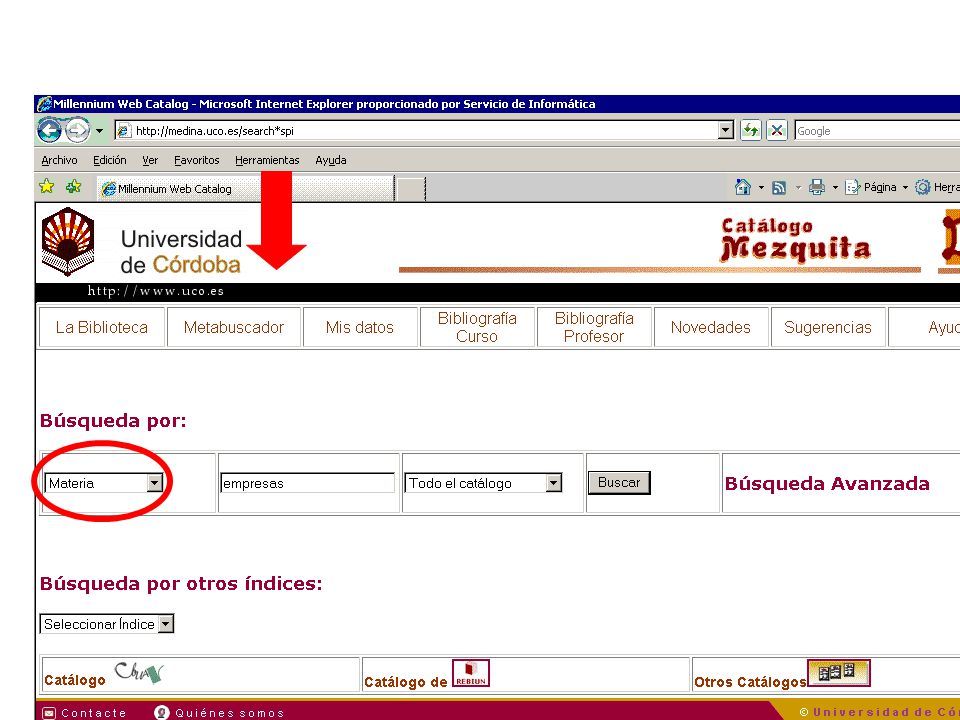Open the Bibliografía Profesor navigation tab

coord(594,328)
